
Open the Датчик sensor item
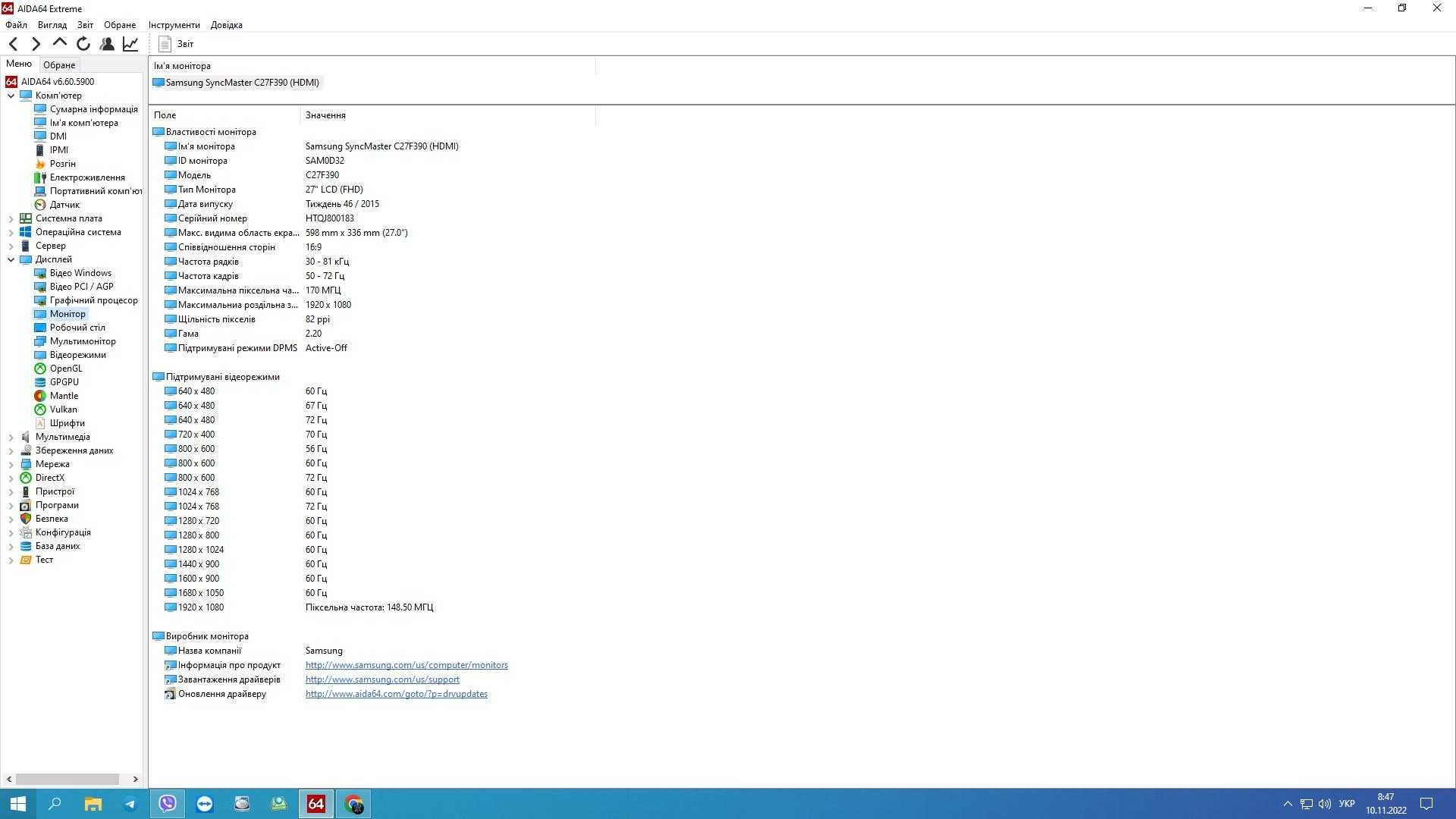(x=64, y=205)
